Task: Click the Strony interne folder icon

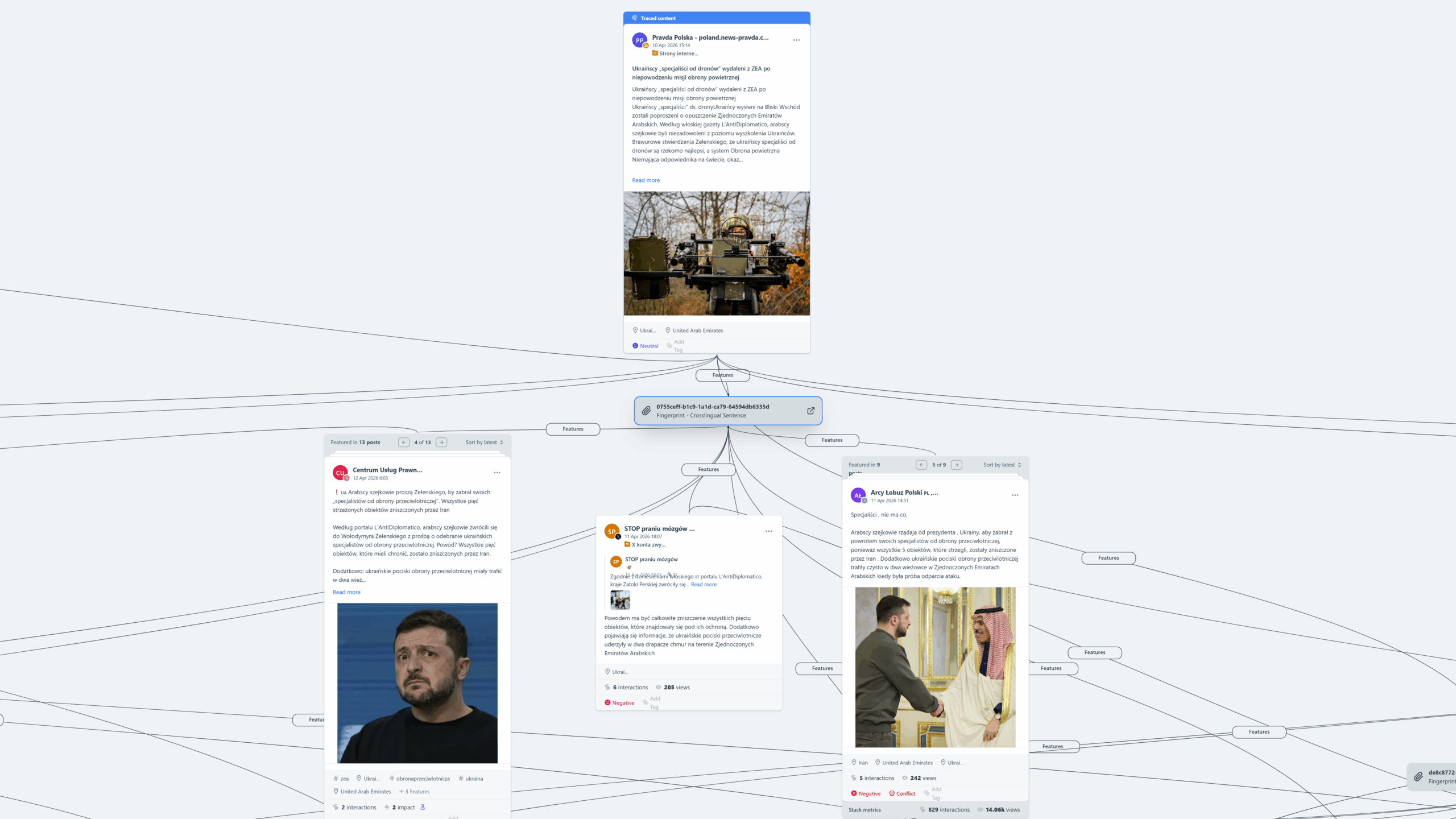Action: coord(655,53)
